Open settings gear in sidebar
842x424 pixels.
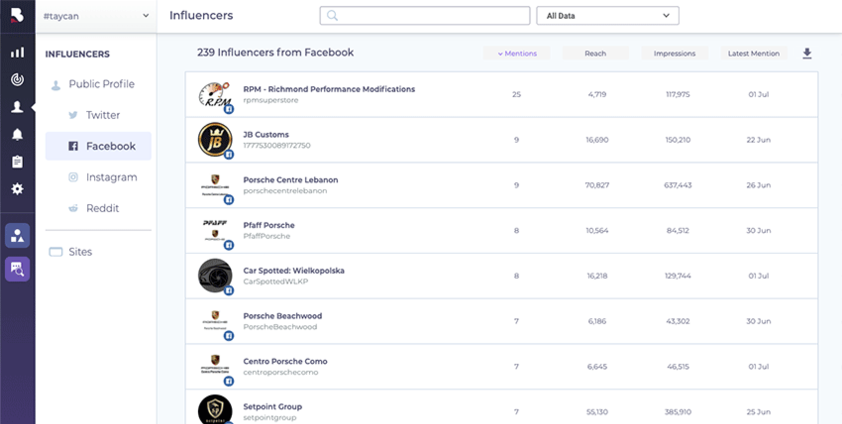click(17, 189)
